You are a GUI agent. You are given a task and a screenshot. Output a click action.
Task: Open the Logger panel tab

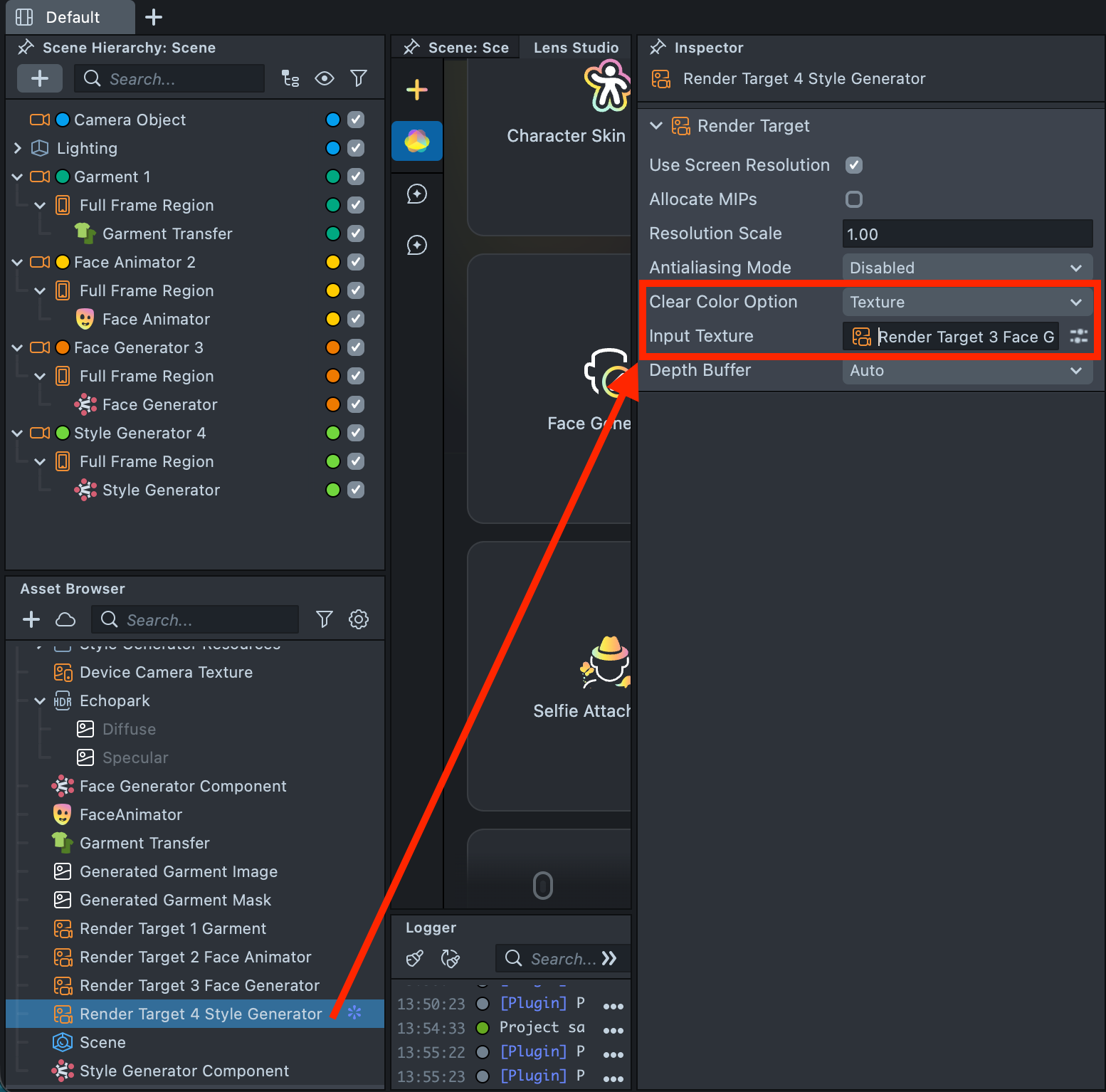(x=431, y=928)
